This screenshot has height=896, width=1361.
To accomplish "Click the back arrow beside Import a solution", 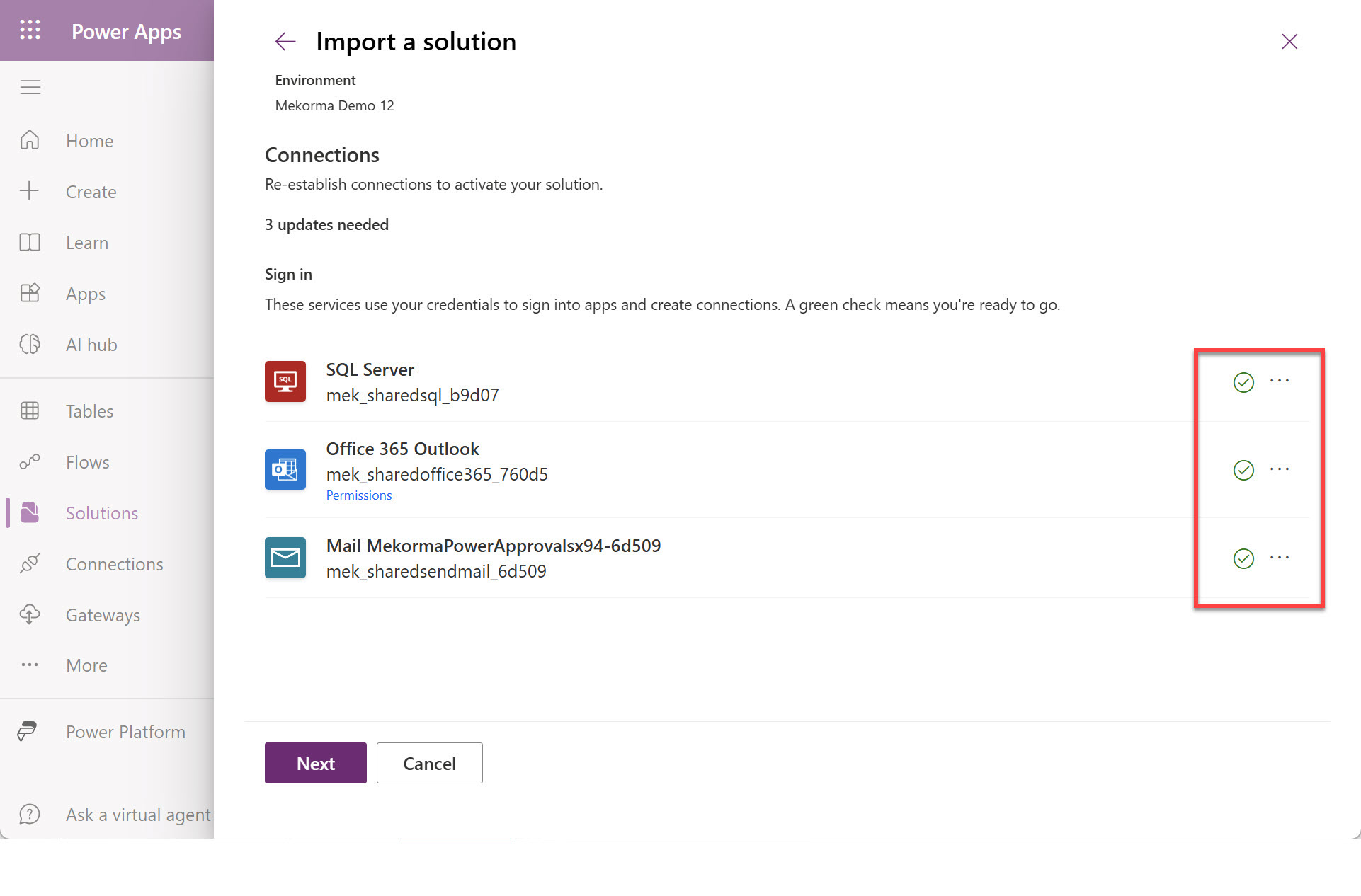I will (x=285, y=42).
